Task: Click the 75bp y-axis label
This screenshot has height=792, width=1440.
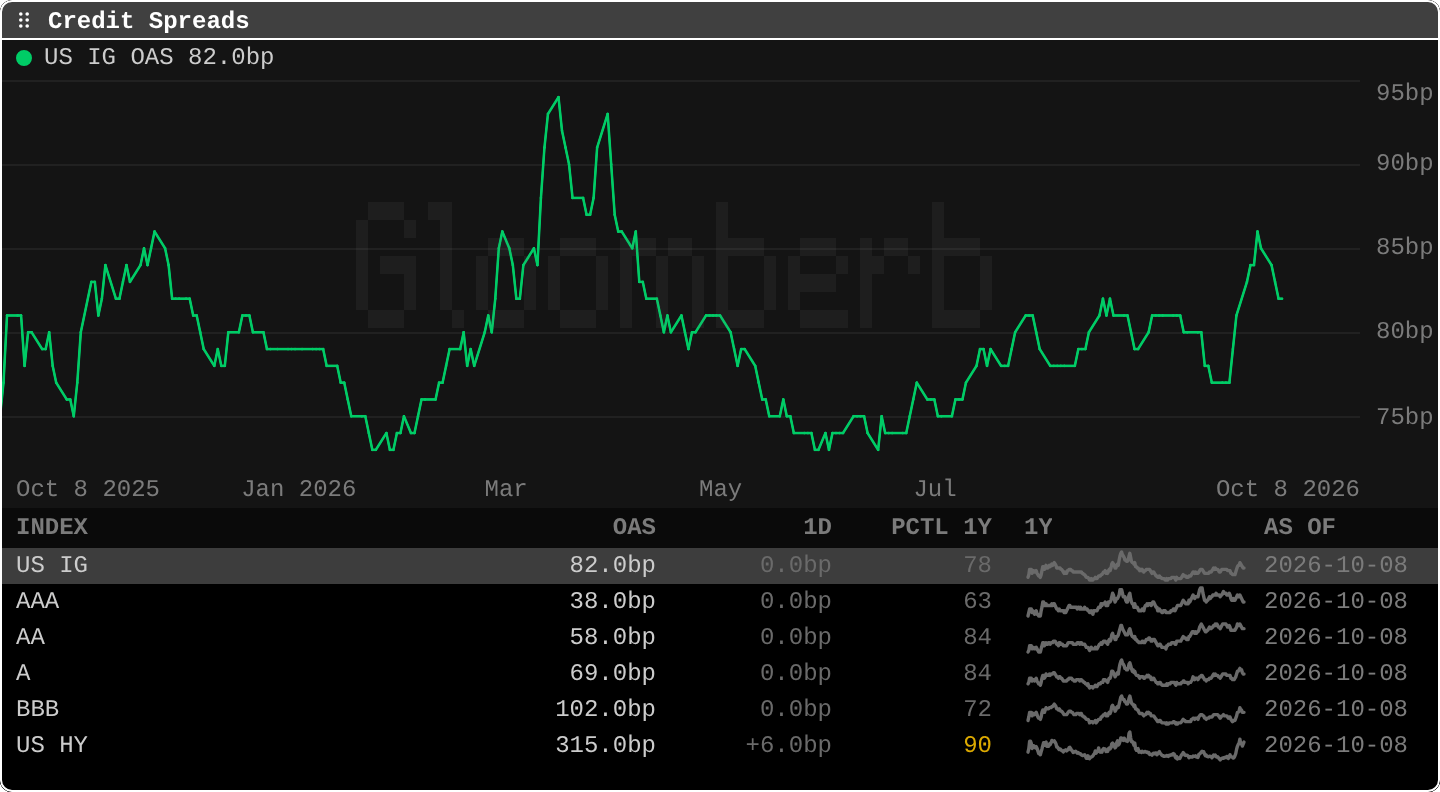Action: 1404,417
